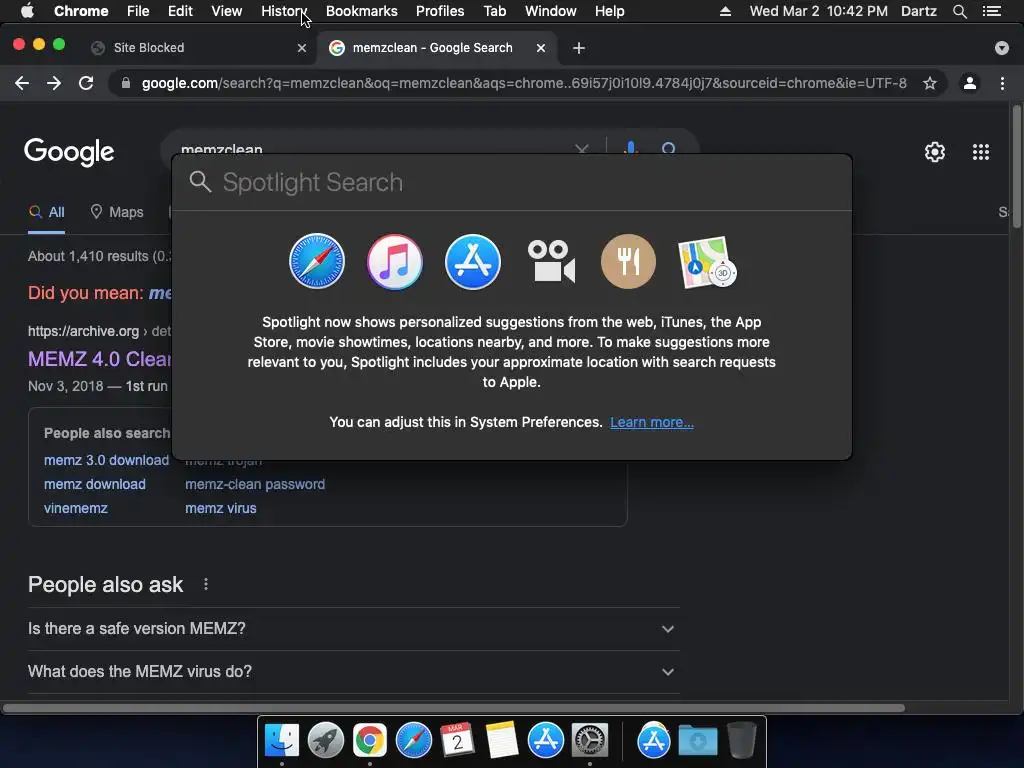1024x768 pixels.
Task: Click the iTunes music icon in Spotlight
Action: tap(394, 261)
